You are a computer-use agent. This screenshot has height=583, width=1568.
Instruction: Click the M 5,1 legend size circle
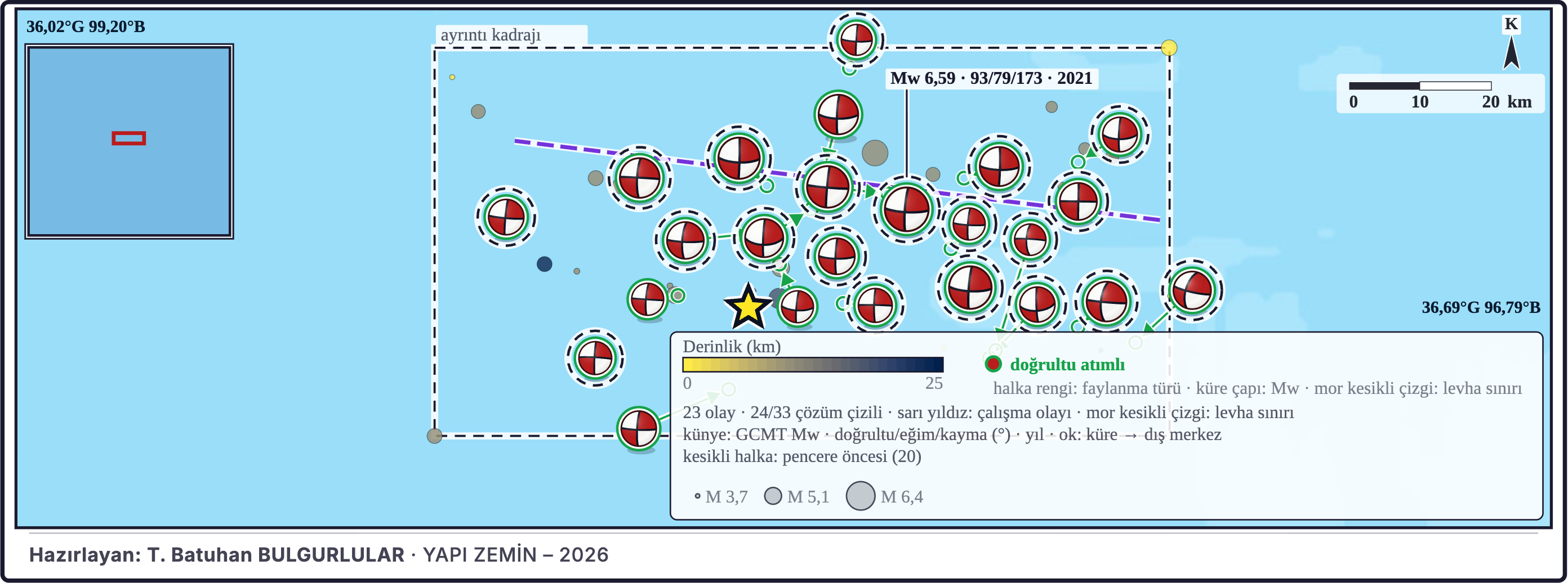tap(773, 496)
